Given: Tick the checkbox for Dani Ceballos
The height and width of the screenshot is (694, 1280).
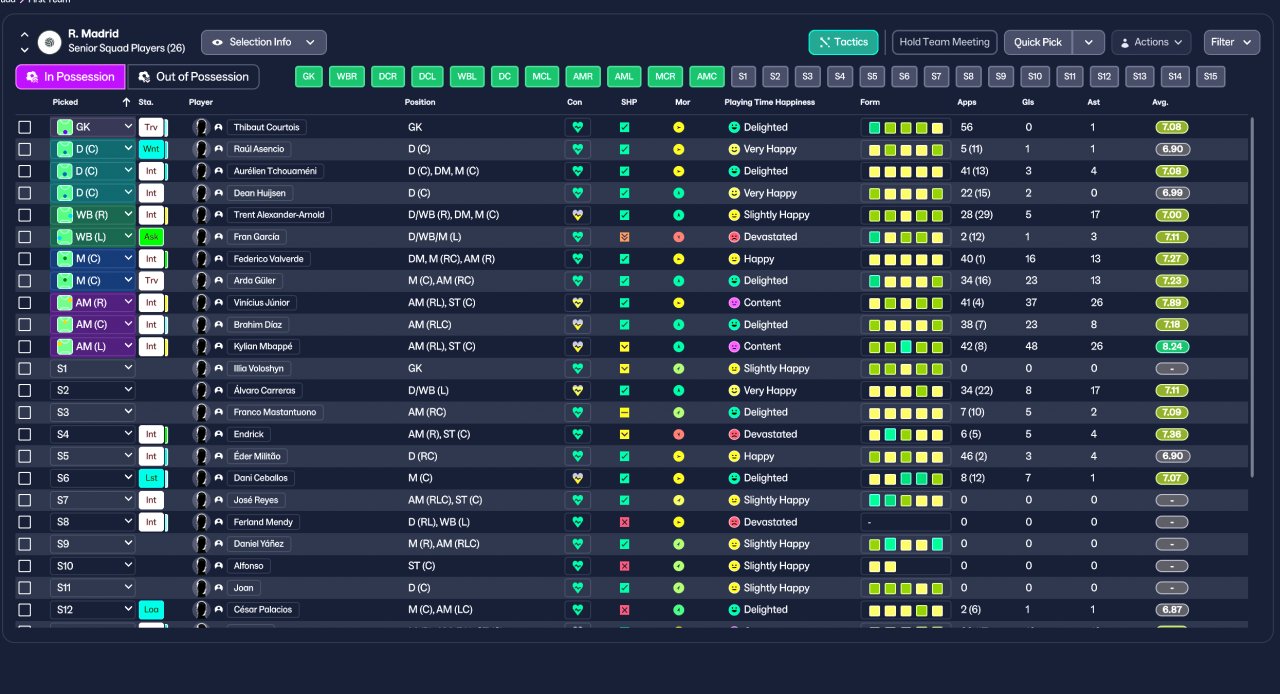Looking at the screenshot, I should click(25, 478).
